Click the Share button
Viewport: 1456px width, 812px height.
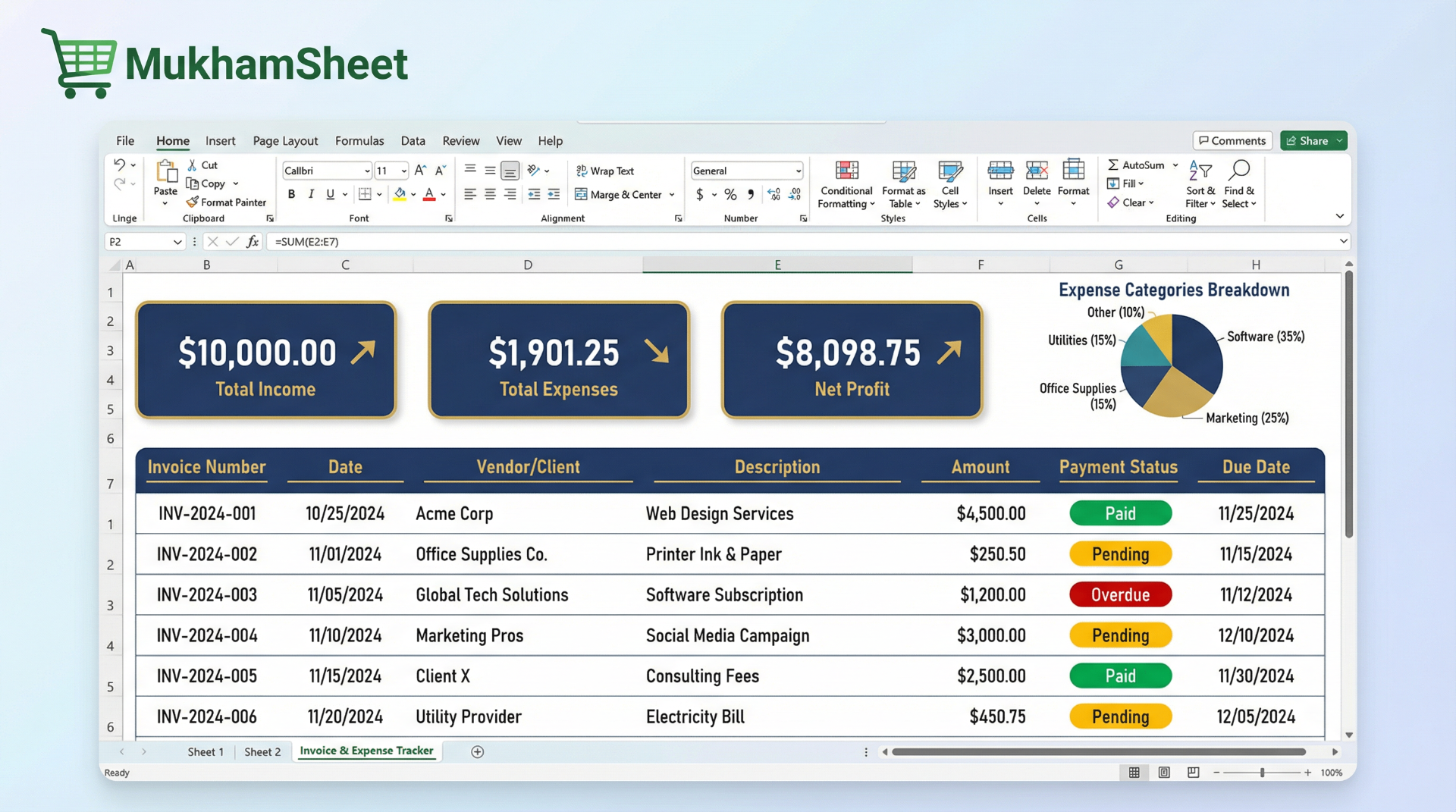(x=1313, y=140)
